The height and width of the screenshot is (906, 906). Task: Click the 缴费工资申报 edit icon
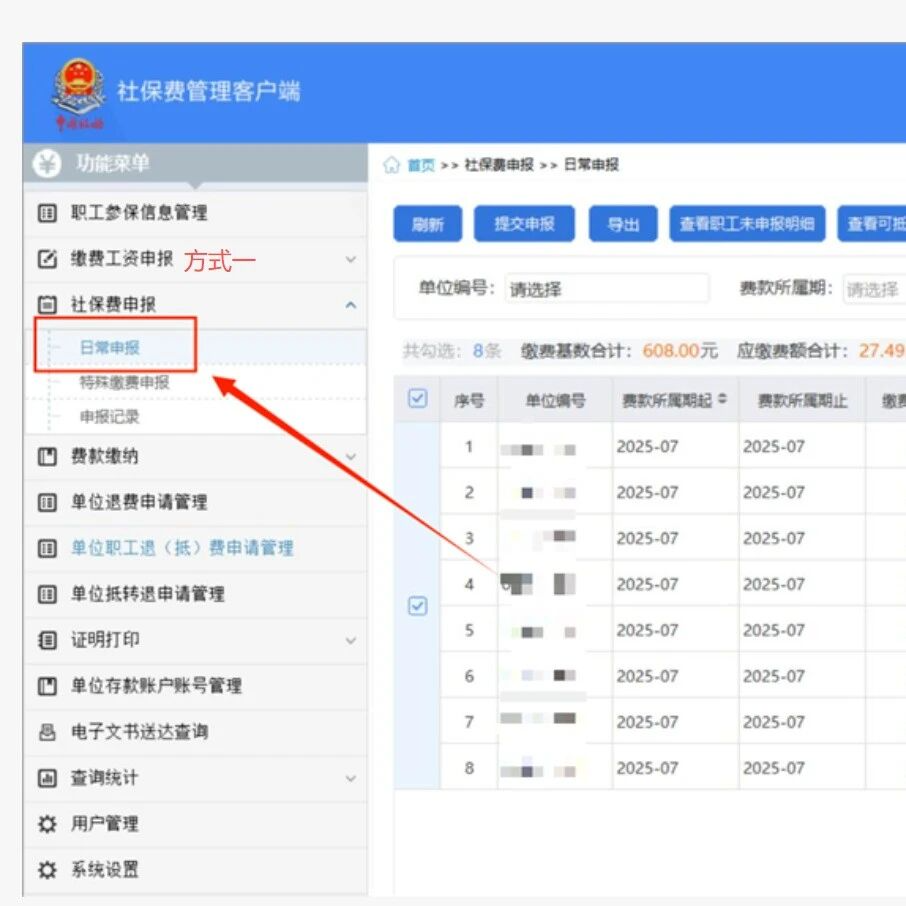(46, 259)
